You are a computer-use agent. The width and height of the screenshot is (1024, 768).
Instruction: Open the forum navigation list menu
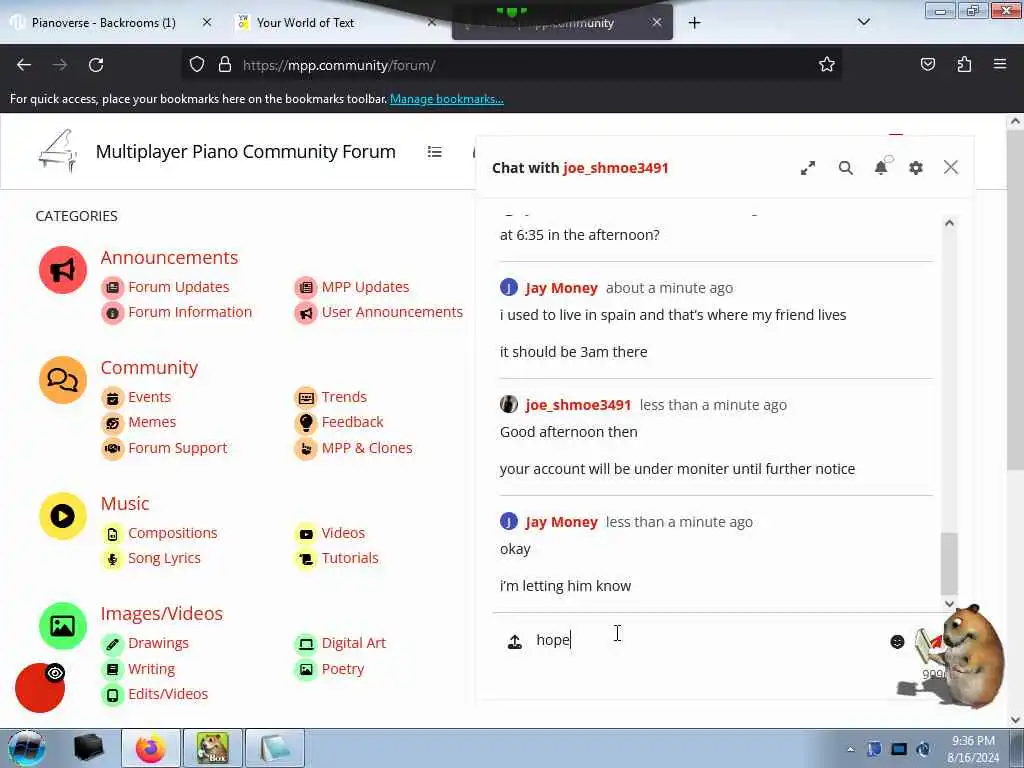pyautogui.click(x=434, y=152)
